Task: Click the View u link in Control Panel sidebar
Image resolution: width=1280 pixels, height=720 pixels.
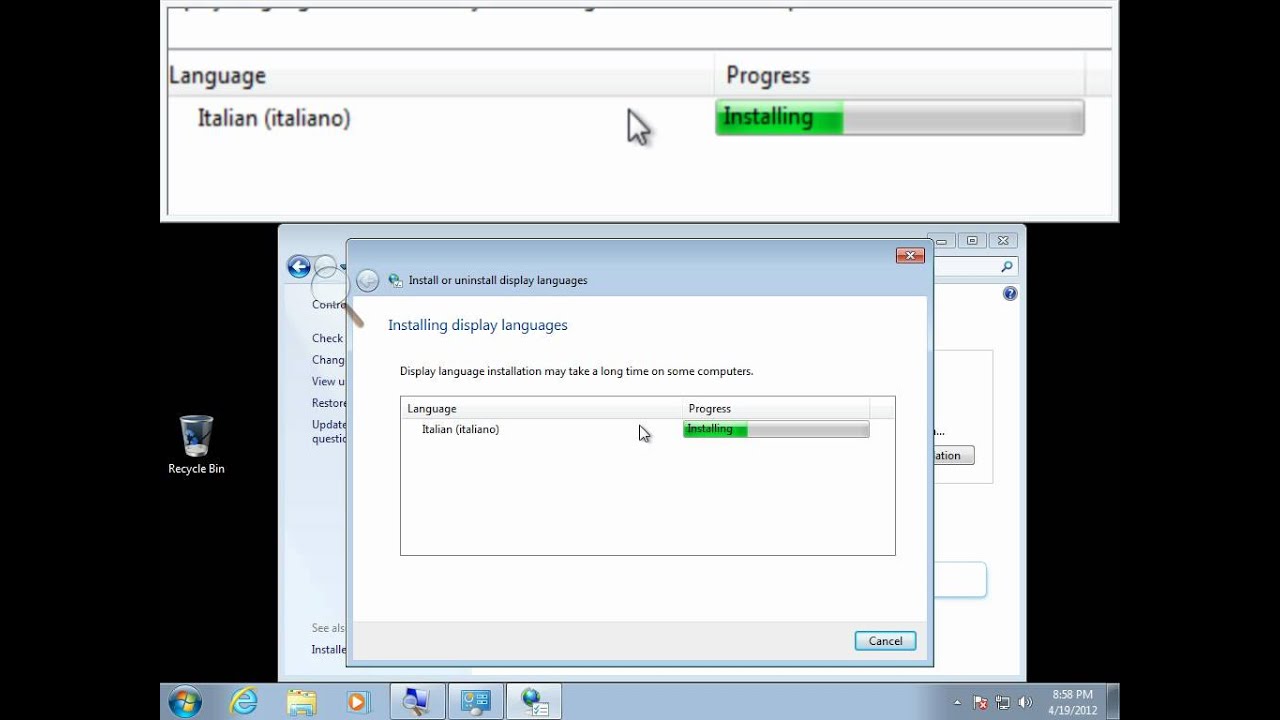Action: [x=328, y=381]
